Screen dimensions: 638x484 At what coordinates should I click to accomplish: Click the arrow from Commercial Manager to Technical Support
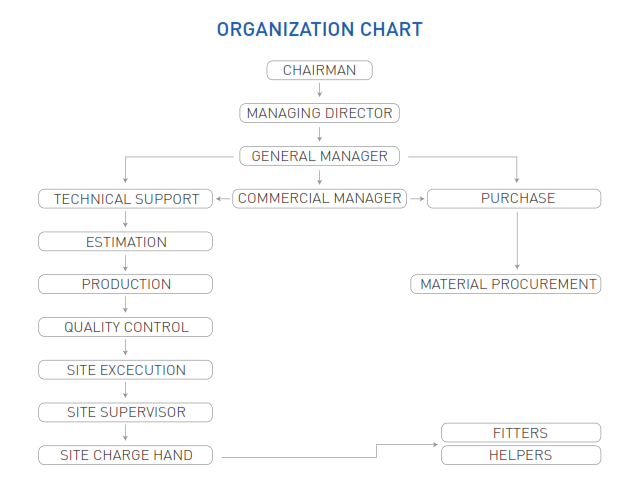pos(223,198)
